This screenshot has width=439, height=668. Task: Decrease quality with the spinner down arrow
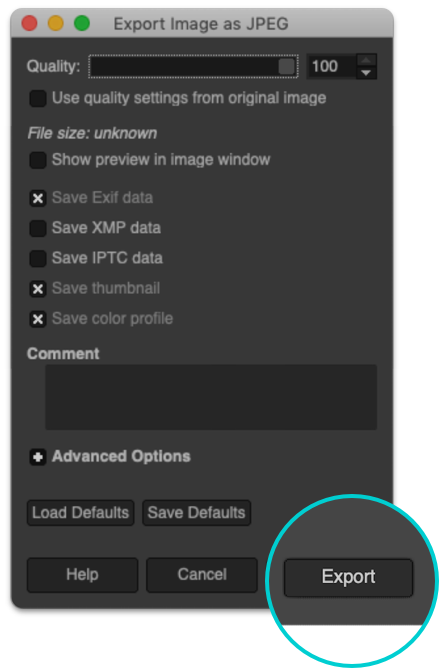(x=366, y=73)
